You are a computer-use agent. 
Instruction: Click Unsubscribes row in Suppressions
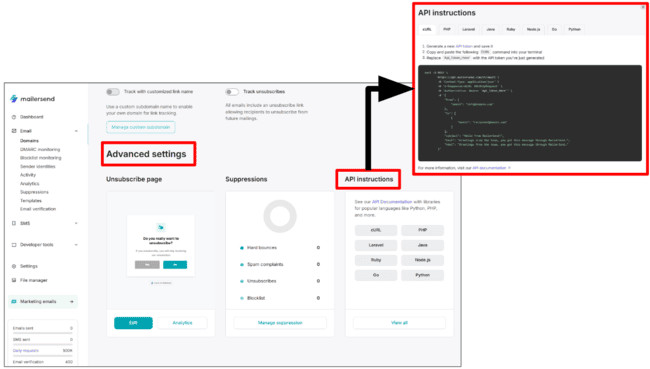pos(280,281)
